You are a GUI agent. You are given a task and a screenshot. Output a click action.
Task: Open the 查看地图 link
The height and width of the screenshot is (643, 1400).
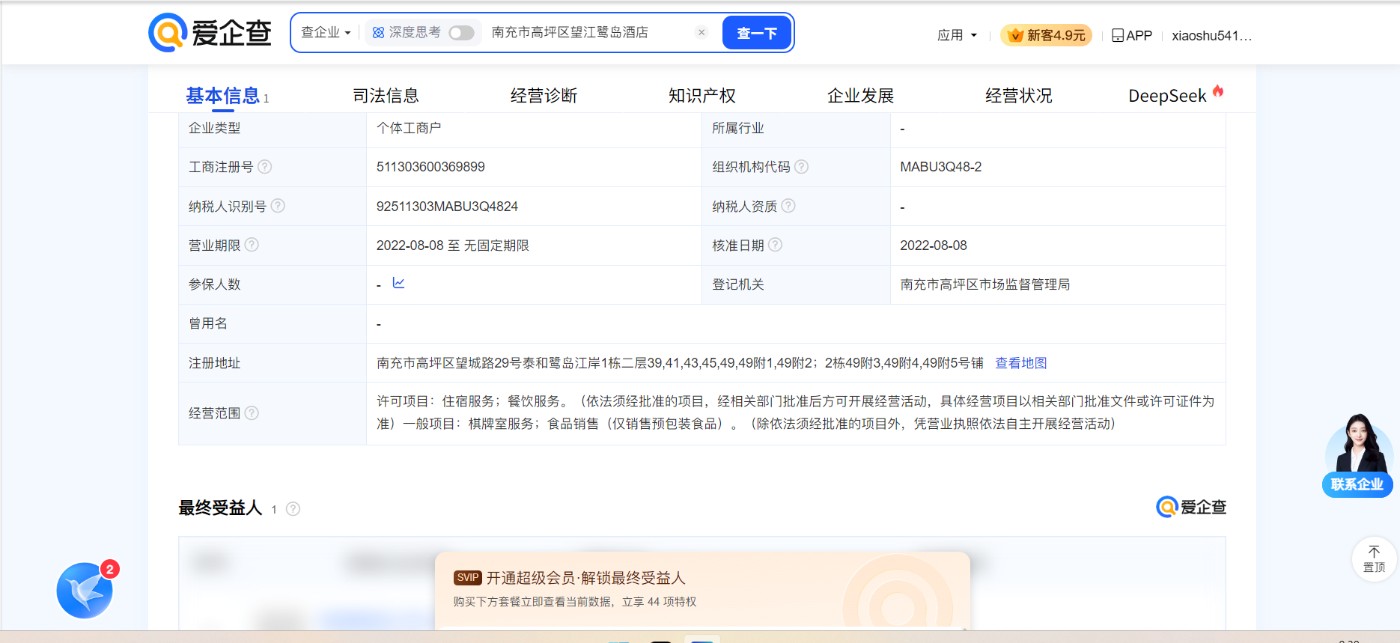(1021, 363)
